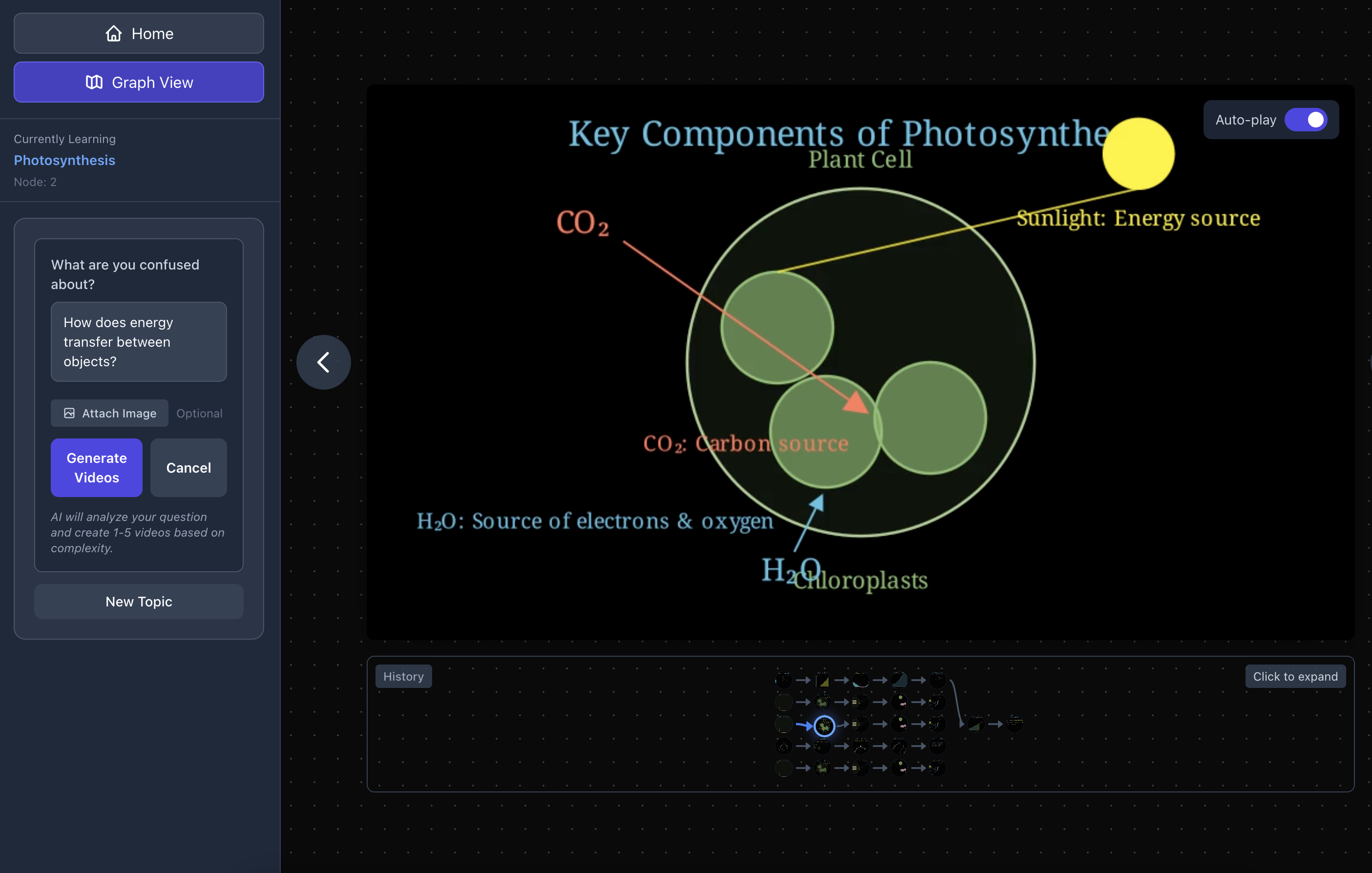
Task: Click the confusion question text field
Action: tap(139, 341)
